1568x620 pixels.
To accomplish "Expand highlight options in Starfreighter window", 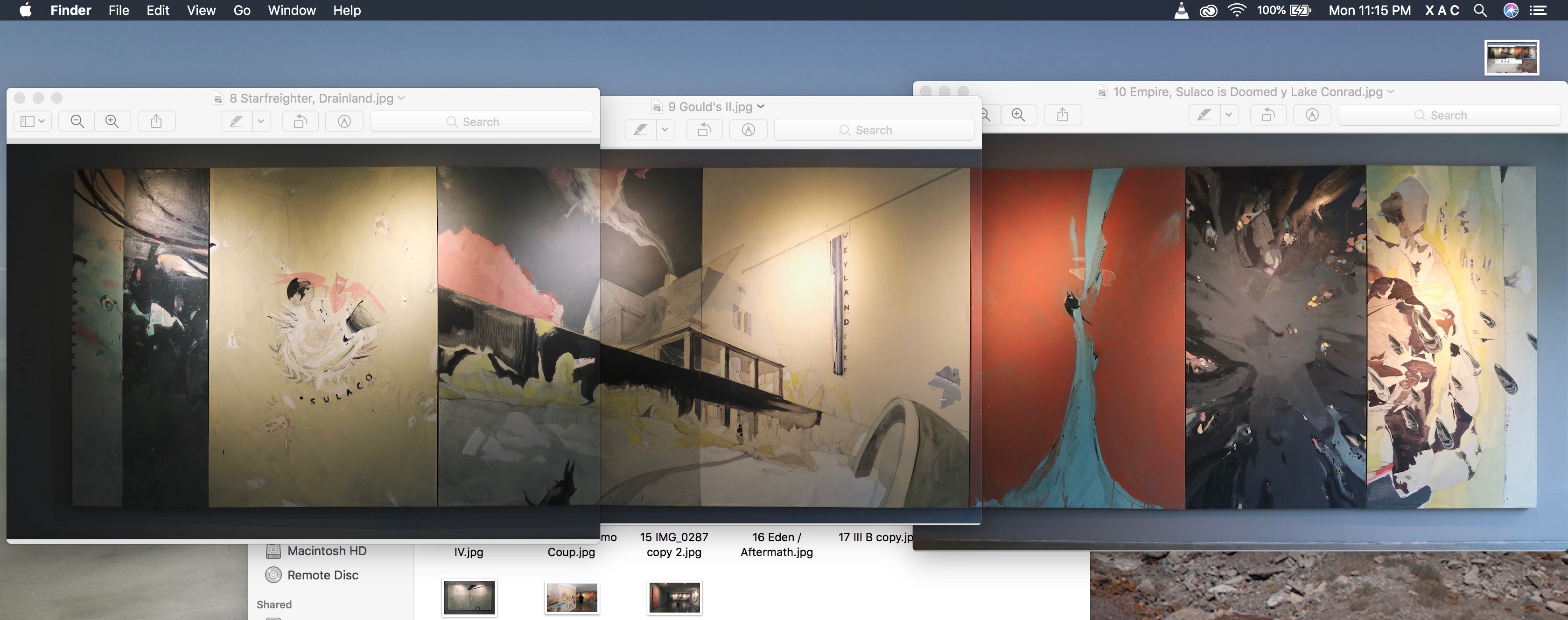I will (x=261, y=121).
